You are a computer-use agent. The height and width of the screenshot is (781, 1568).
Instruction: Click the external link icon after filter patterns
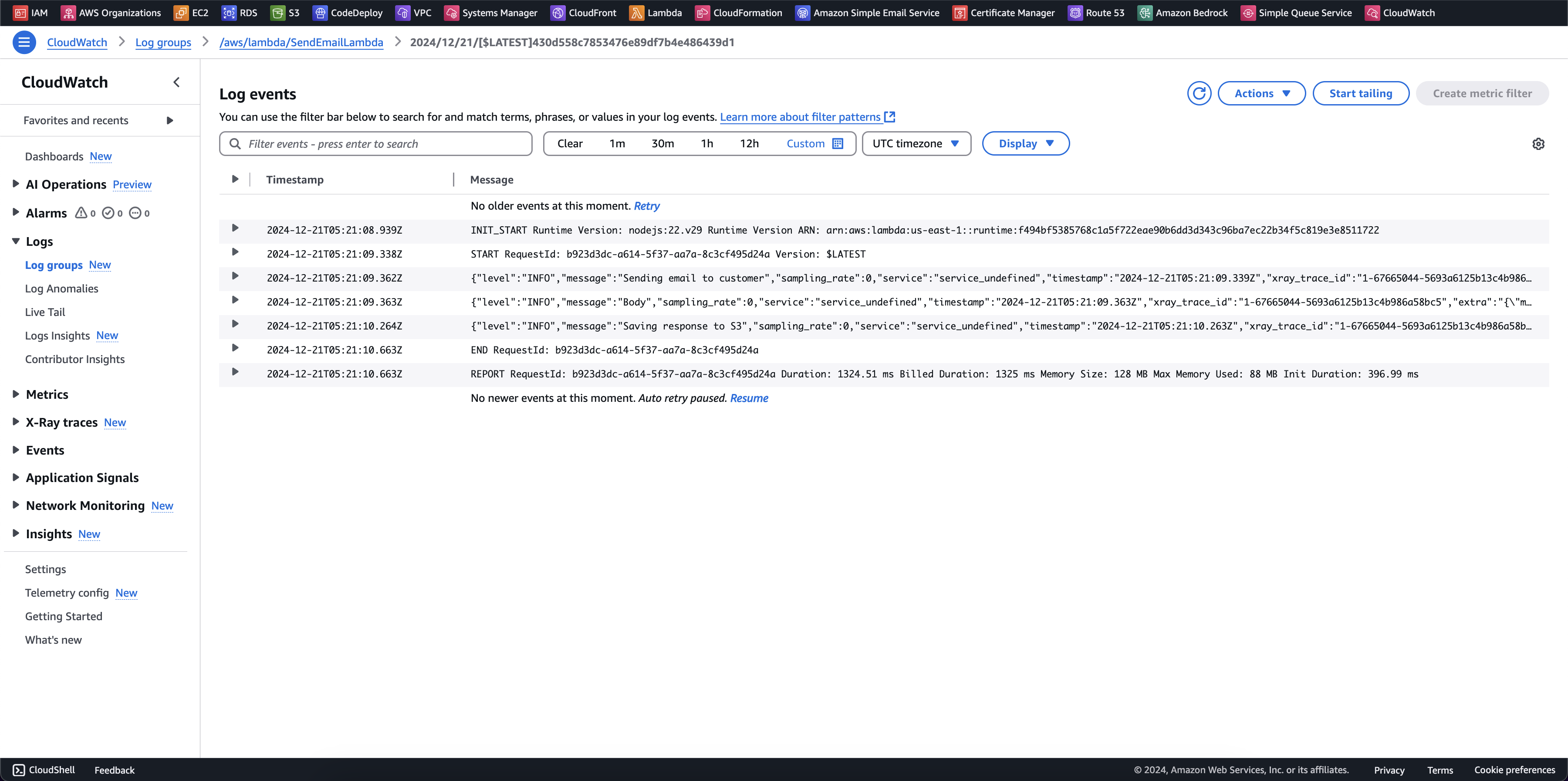(890, 116)
